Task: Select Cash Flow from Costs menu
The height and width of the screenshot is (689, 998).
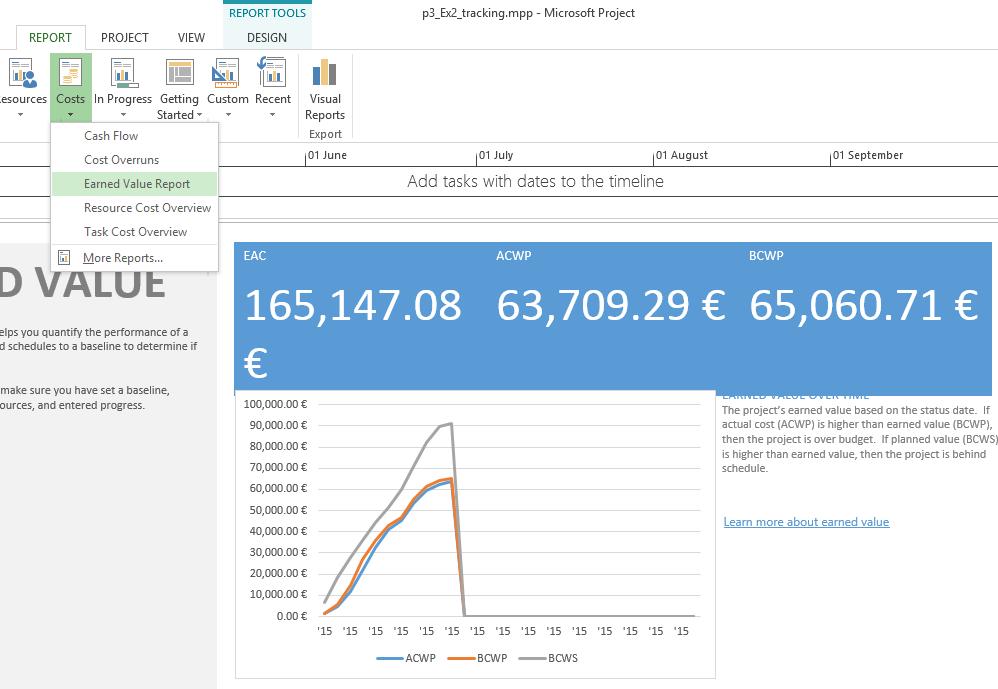Action: (134, 136)
